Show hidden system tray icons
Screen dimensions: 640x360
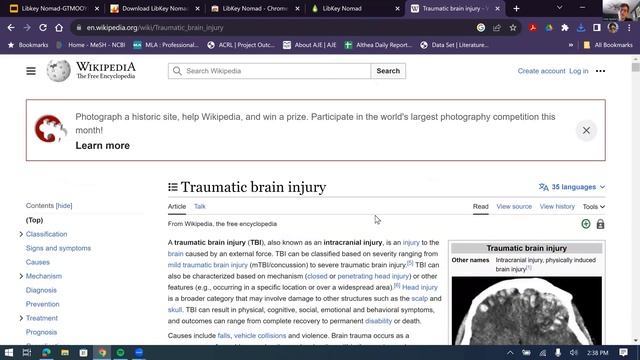(510, 353)
